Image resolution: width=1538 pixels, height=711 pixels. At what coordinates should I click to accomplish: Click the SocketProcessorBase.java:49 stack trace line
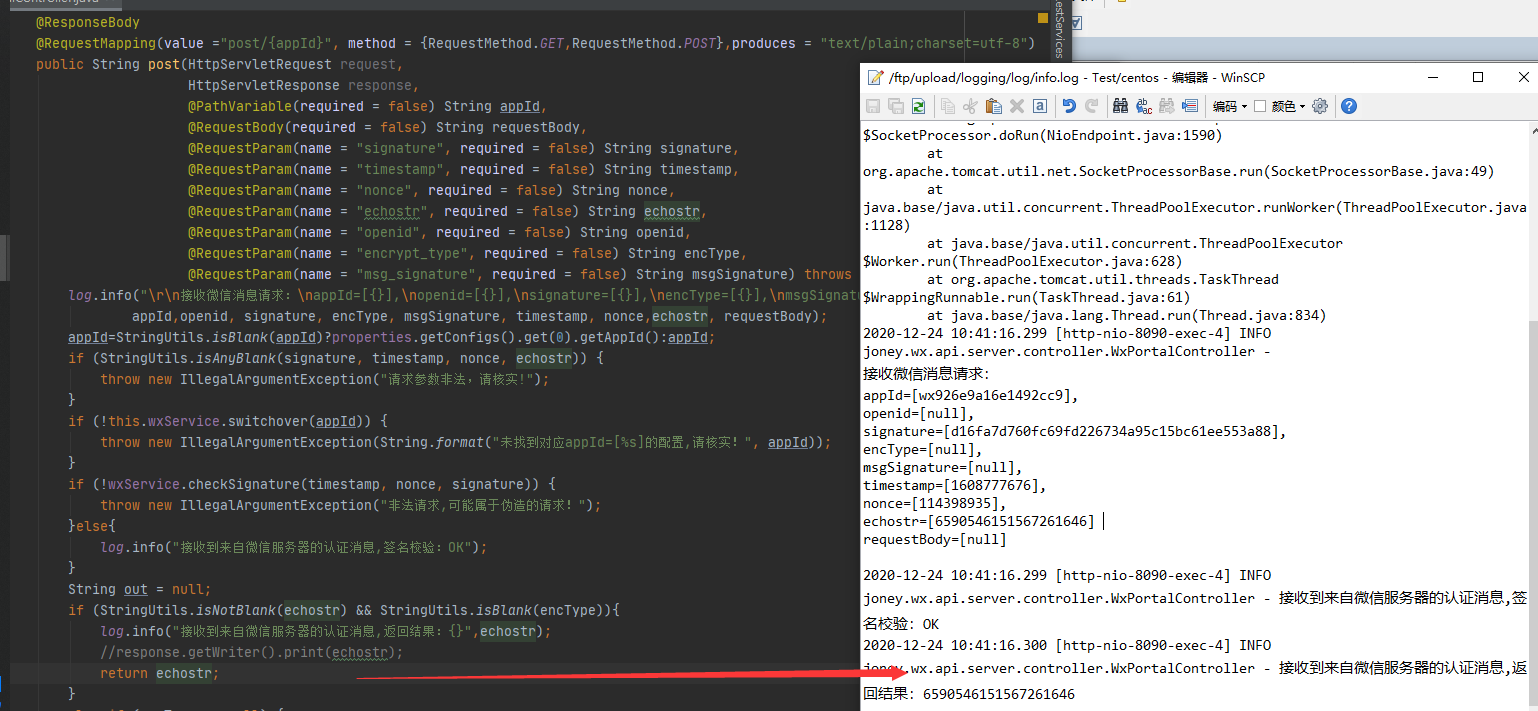coord(1179,171)
